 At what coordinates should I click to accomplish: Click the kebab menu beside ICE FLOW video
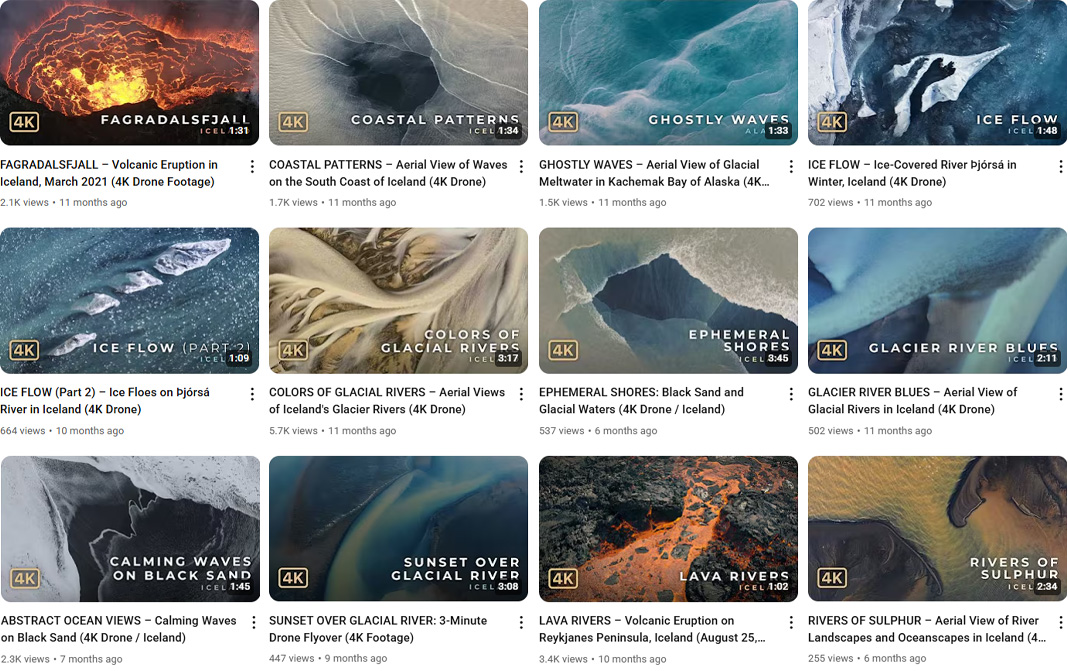tap(1060, 166)
